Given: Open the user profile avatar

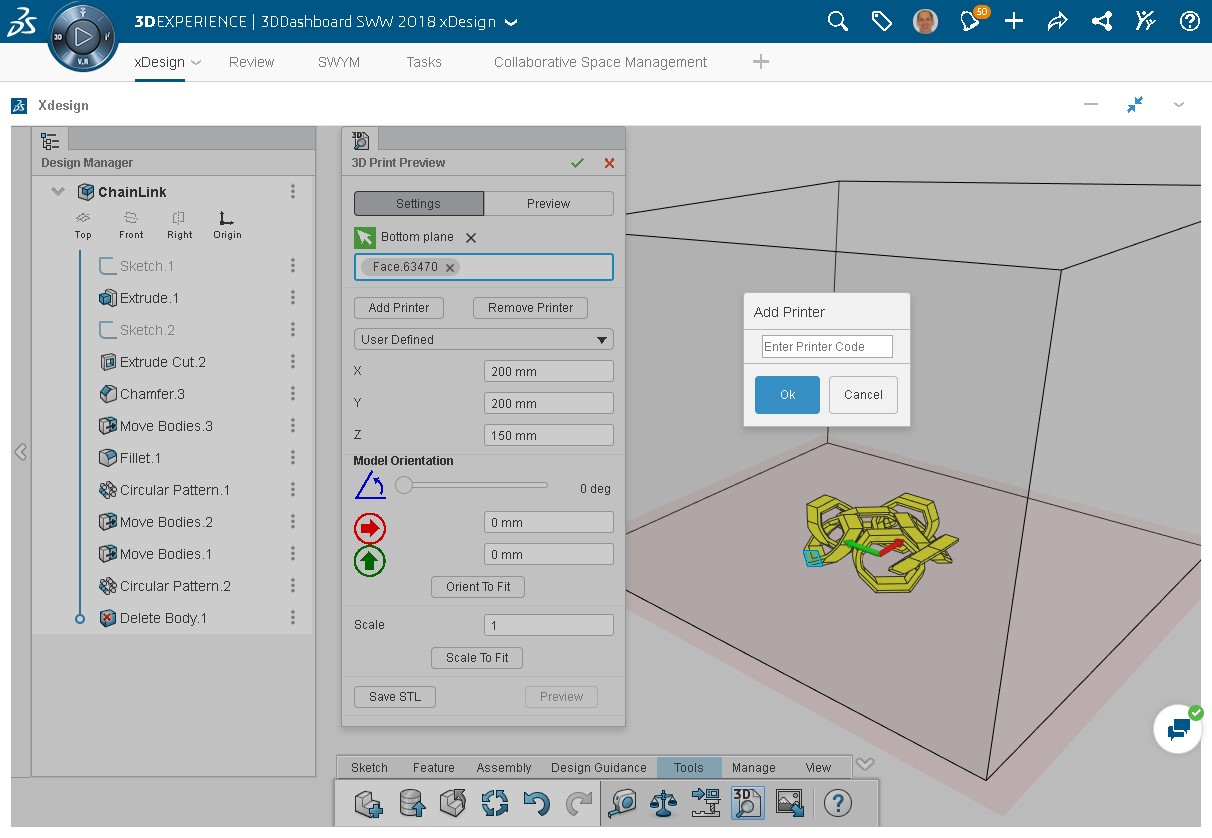Looking at the screenshot, I should point(926,21).
